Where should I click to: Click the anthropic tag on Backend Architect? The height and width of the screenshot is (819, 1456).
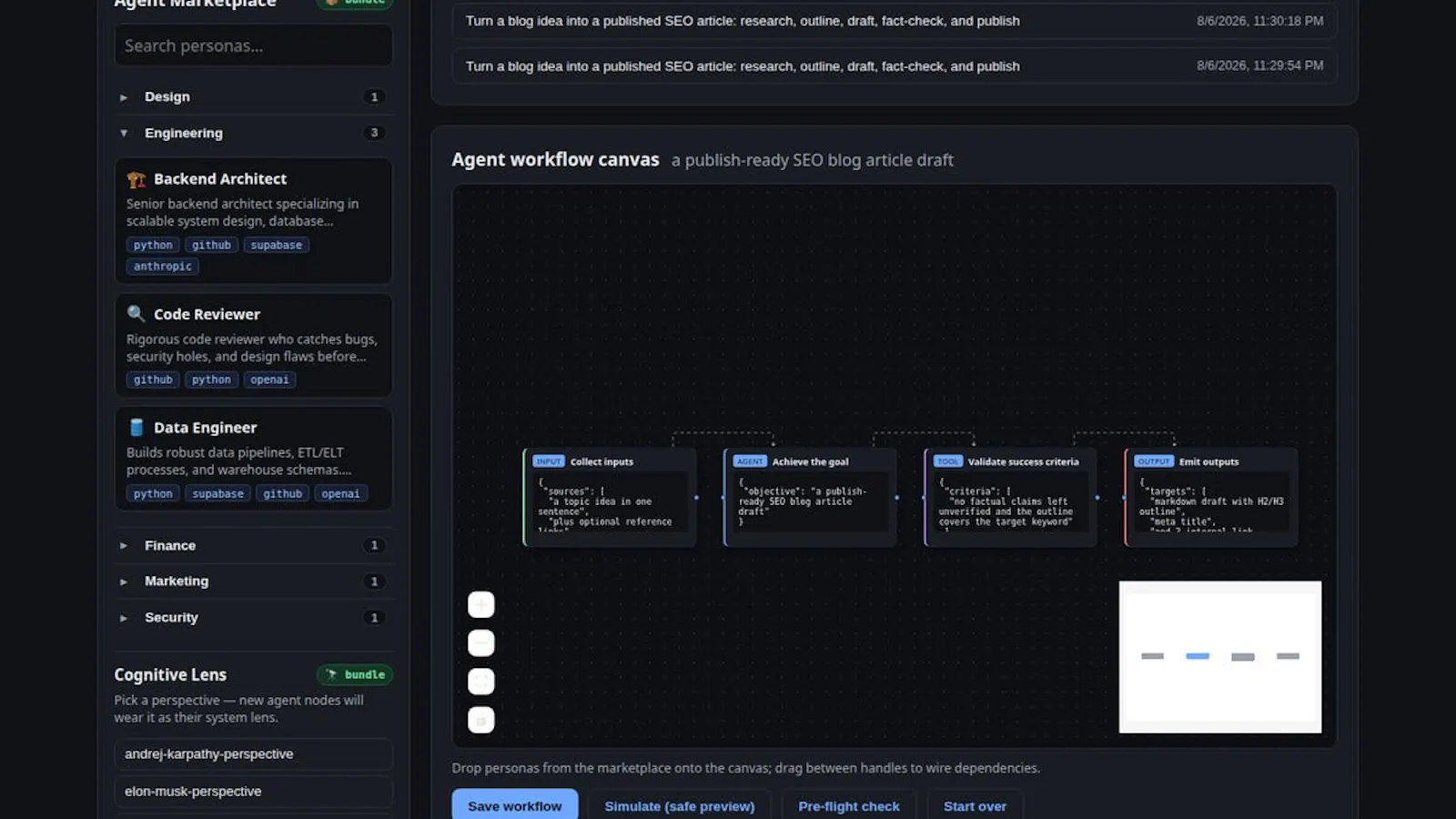pos(163,267)
